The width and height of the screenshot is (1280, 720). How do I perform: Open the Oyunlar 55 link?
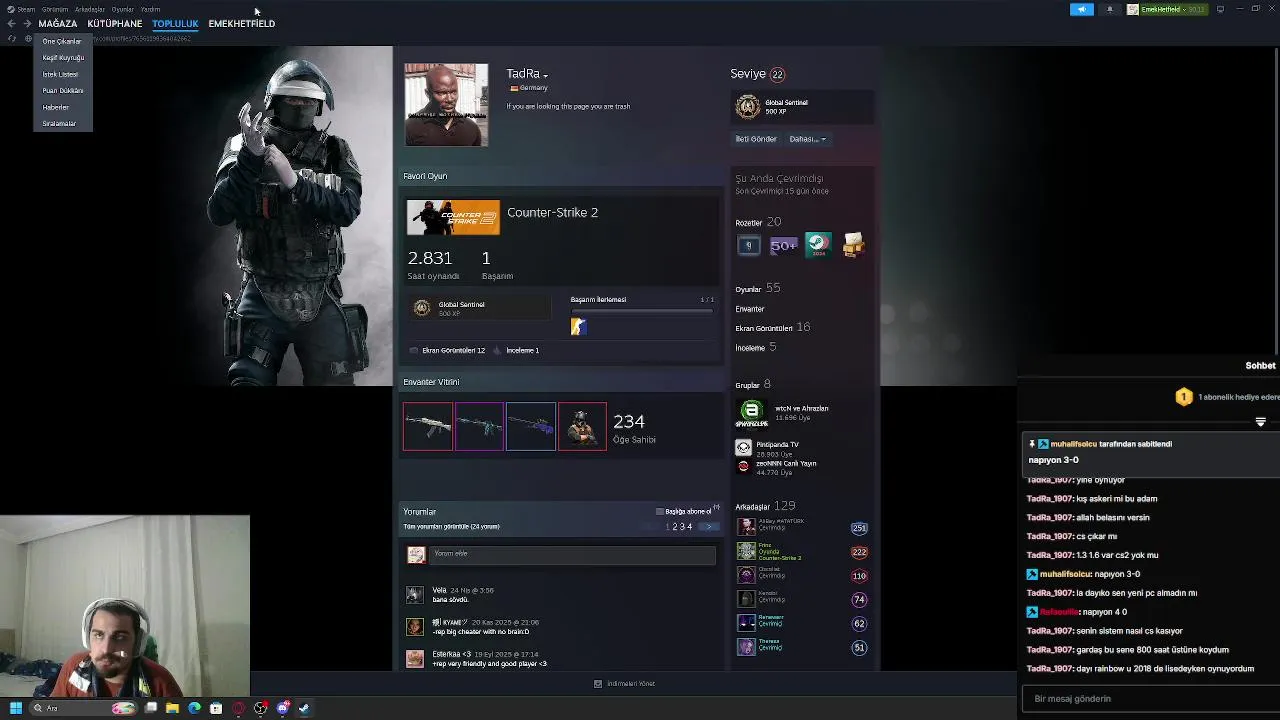click(x=757, y=288)
